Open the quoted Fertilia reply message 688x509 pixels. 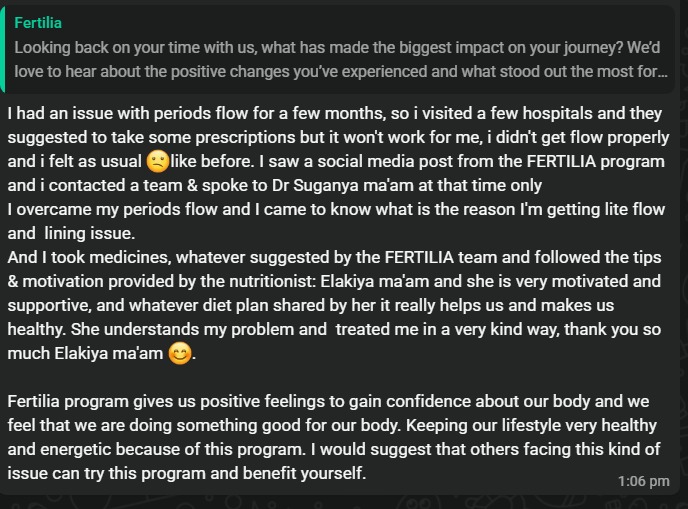[x=340, y=48]
